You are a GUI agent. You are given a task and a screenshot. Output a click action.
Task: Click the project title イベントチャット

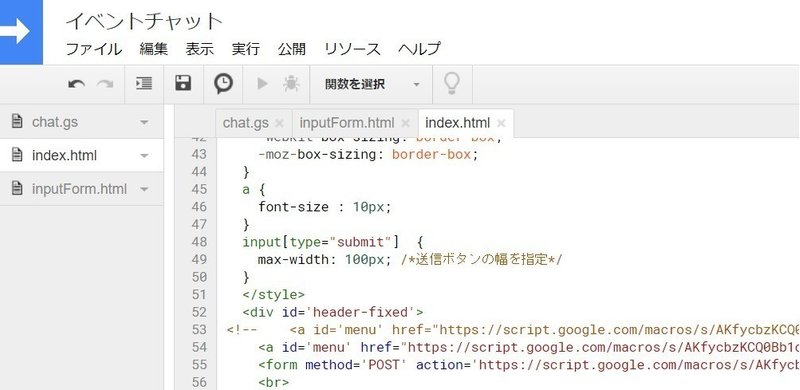[144, 21]
